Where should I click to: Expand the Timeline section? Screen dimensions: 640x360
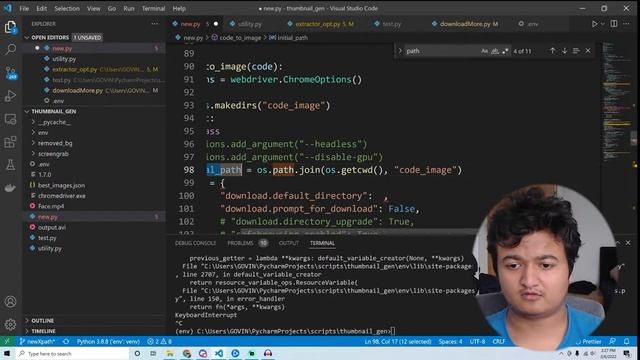[43, 331]
